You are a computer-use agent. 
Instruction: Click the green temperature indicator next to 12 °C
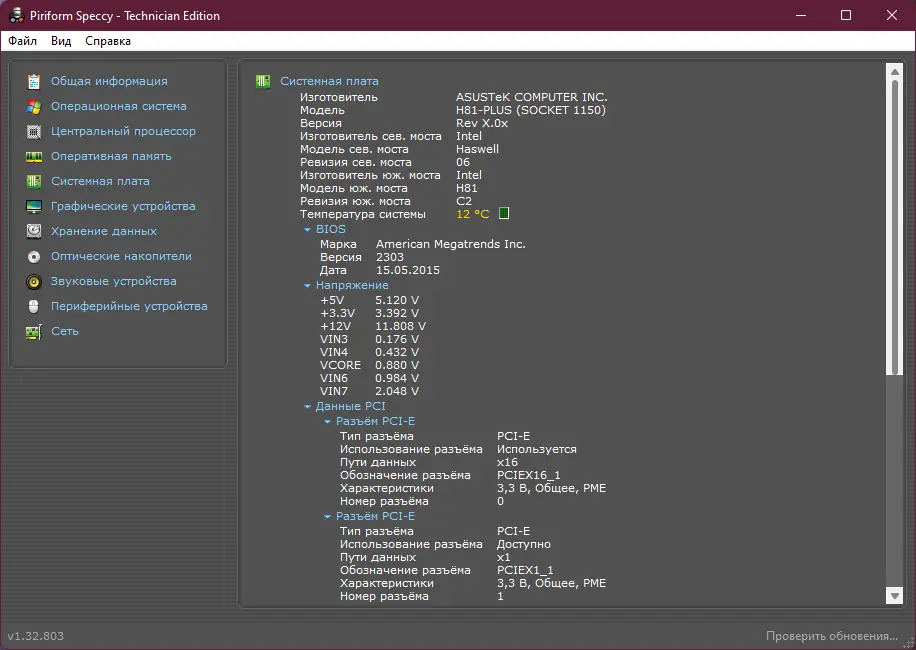[x=504, y=213]
